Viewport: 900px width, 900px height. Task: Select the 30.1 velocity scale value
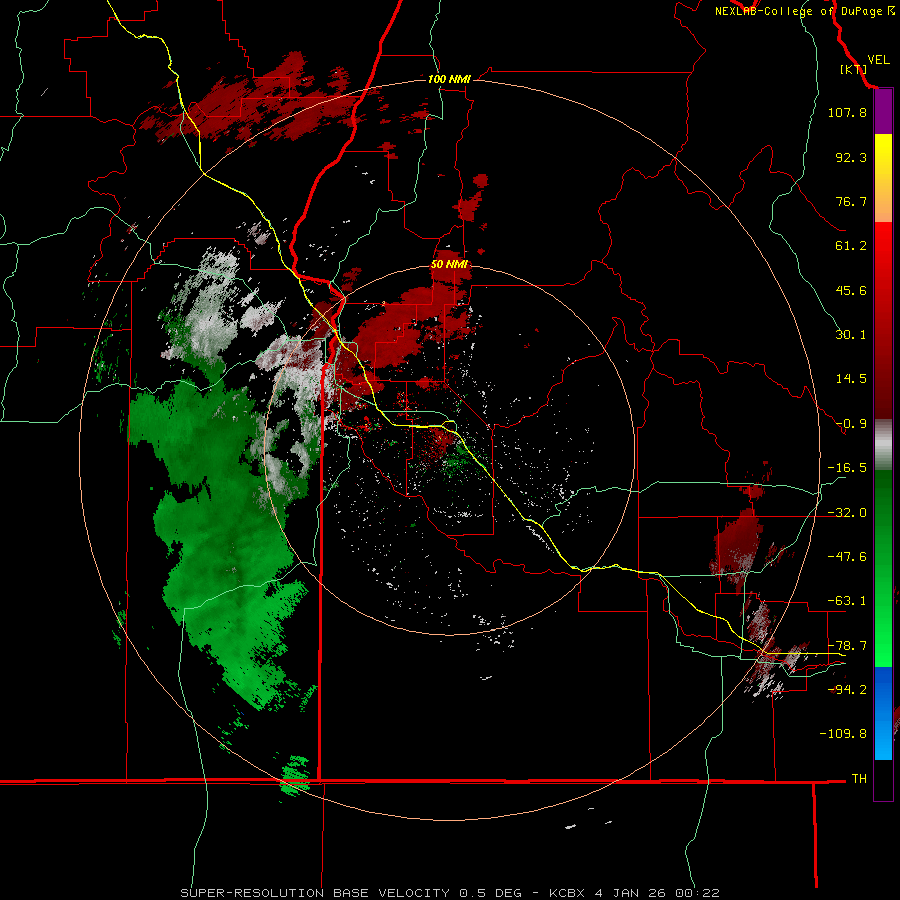[x=851, y=335]
